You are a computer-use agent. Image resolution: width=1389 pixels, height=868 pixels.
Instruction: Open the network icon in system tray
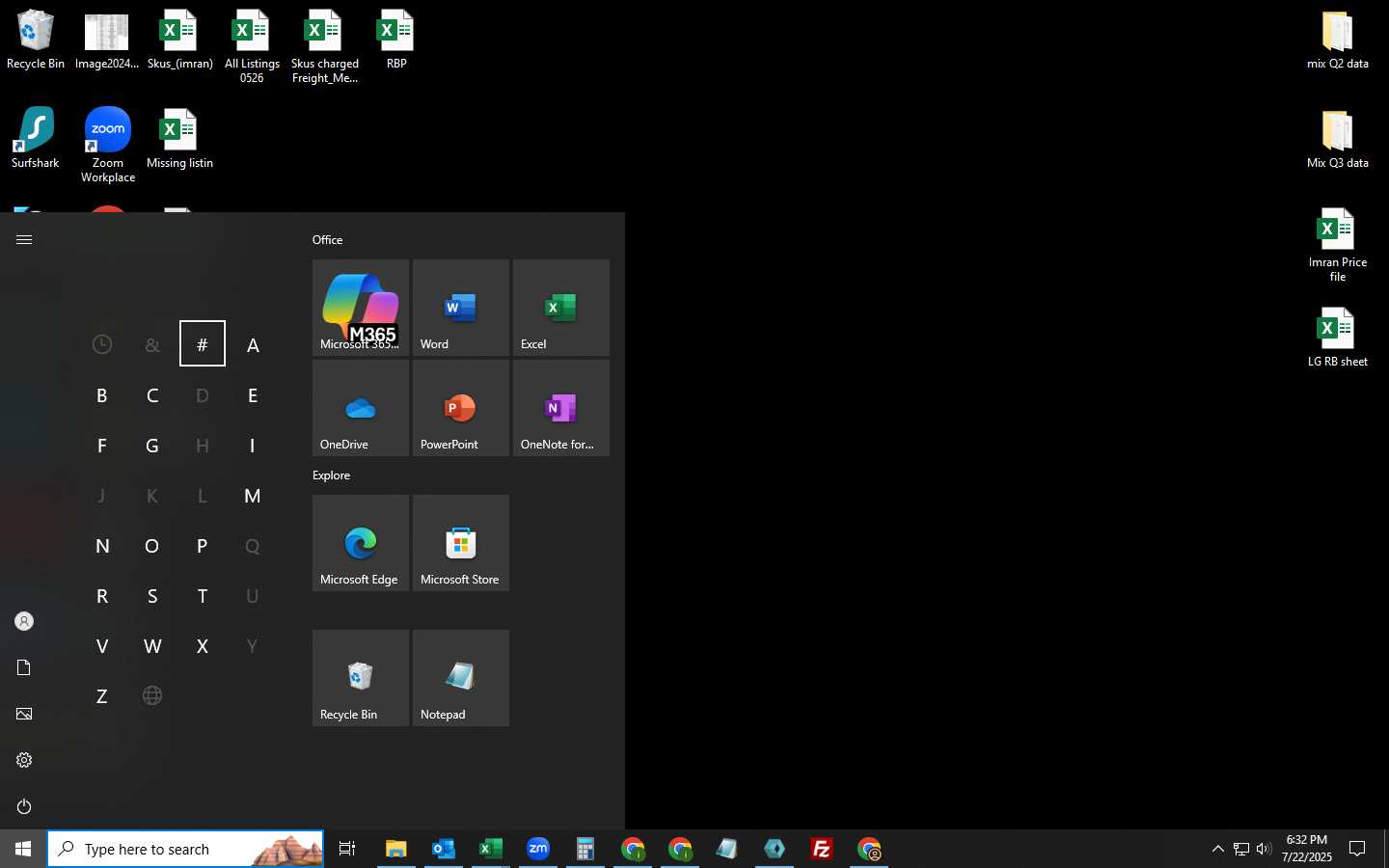pos(1241,849)
